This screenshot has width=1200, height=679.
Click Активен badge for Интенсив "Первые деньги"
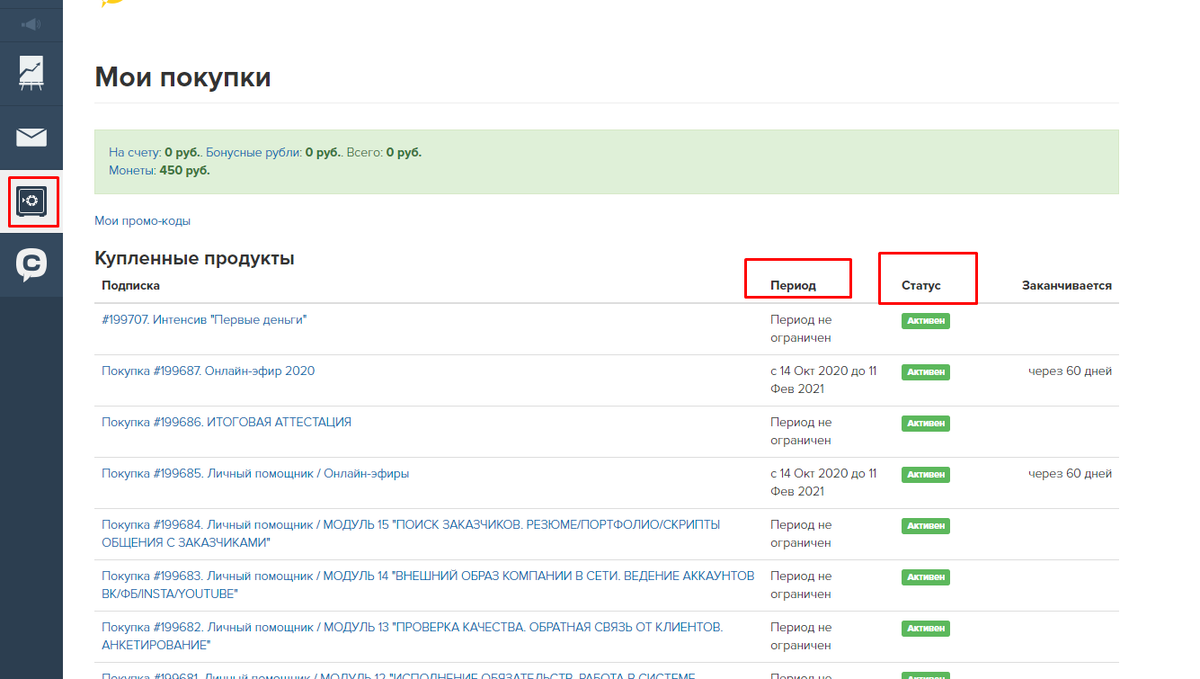925,321
